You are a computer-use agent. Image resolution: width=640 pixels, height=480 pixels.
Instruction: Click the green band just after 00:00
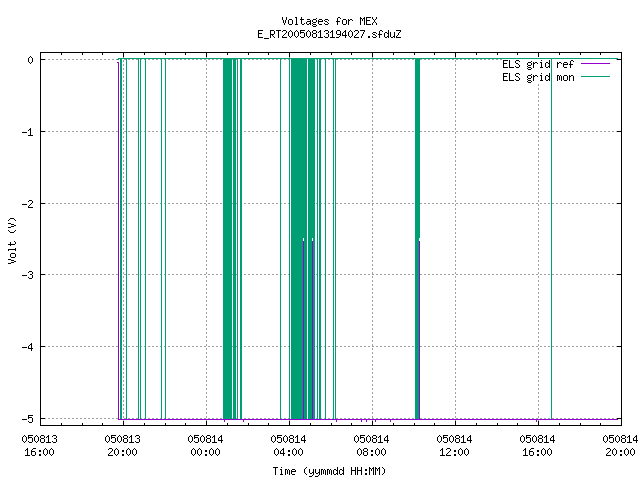[227, 239]
